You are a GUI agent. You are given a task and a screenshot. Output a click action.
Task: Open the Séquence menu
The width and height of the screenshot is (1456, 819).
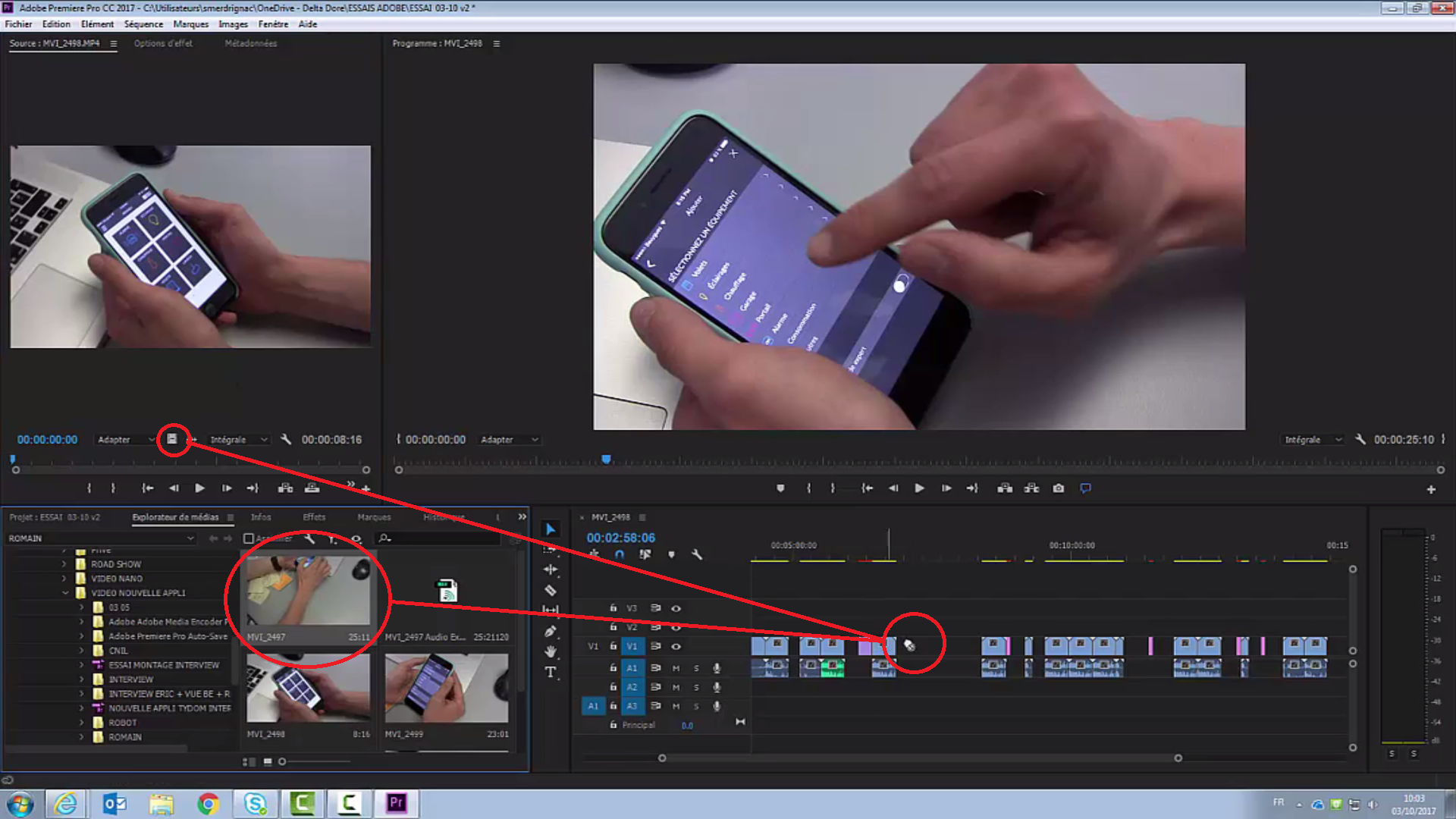coord(143,24)
